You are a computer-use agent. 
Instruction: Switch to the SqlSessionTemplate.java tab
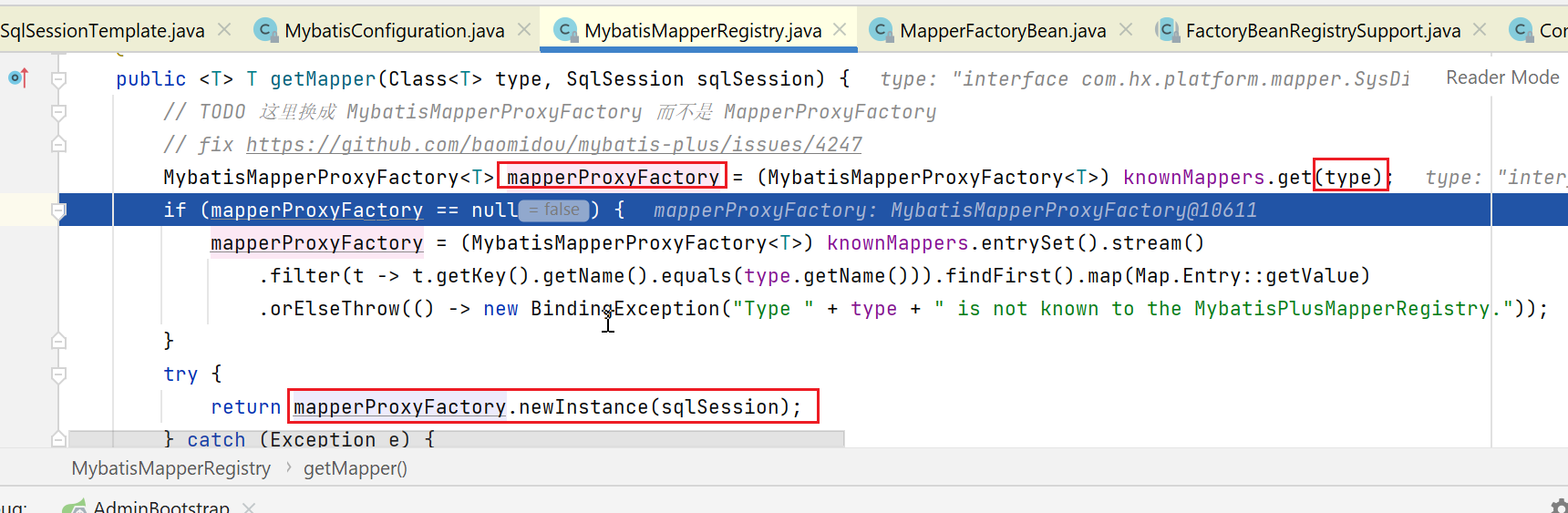[102, 31]
